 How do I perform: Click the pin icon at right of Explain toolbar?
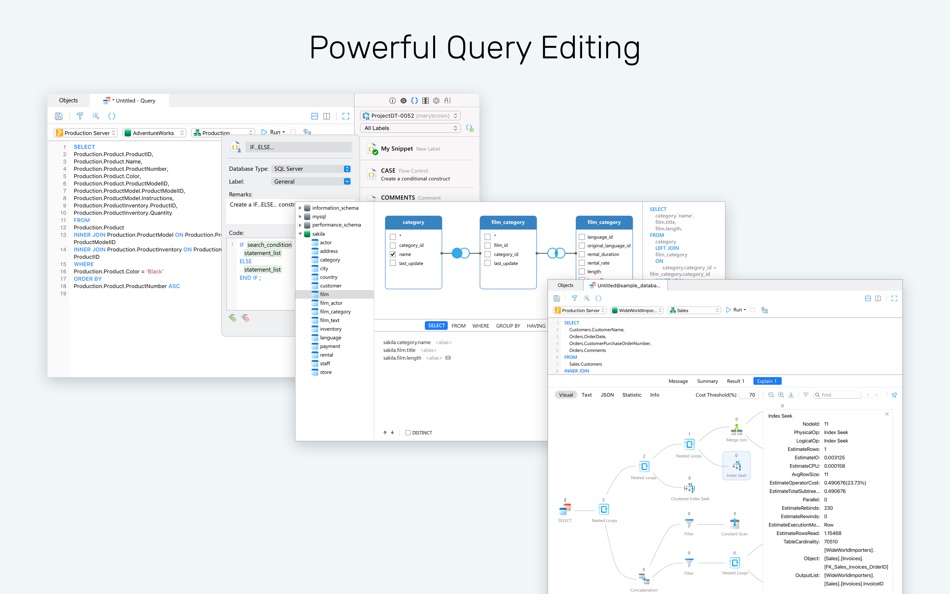[x=894, y=395]
